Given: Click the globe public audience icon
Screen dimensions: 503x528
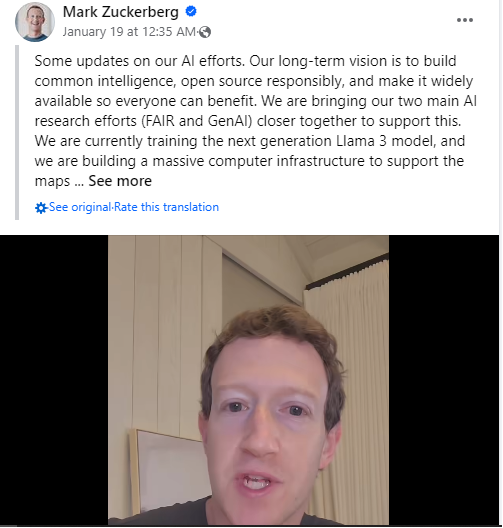Looking at the screenshot, I should (x=205, y=32).
